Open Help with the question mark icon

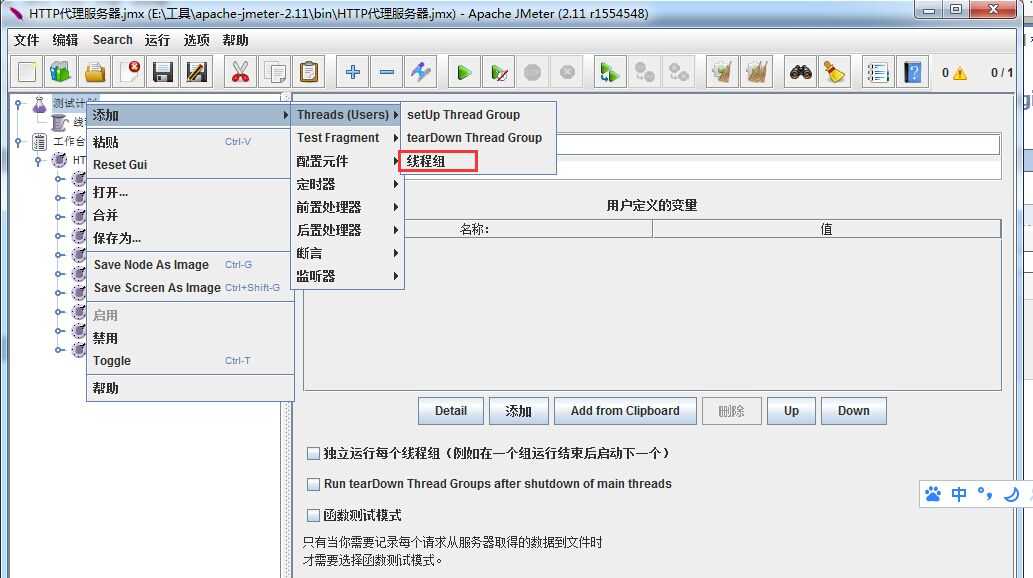(x=912, y=72)
